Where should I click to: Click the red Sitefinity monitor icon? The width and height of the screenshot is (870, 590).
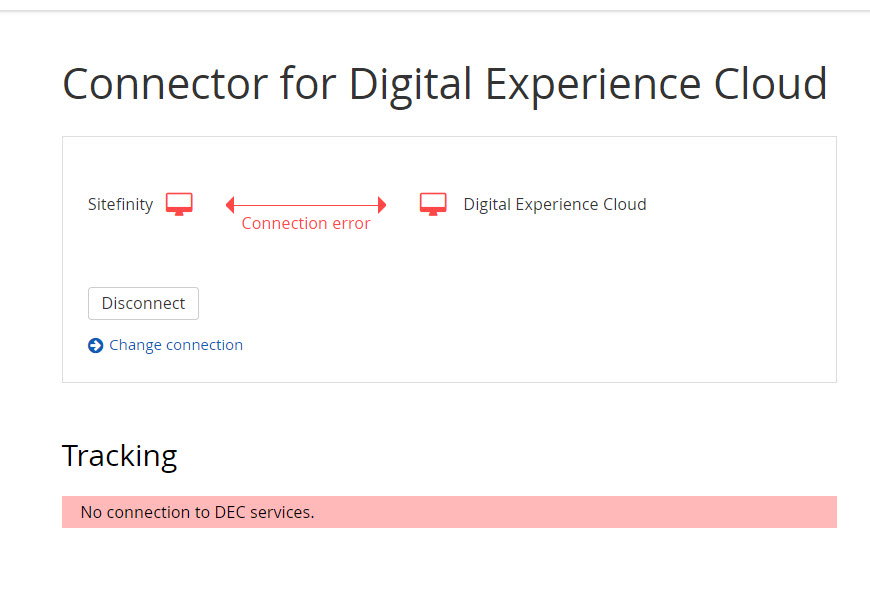click(179, 204)
